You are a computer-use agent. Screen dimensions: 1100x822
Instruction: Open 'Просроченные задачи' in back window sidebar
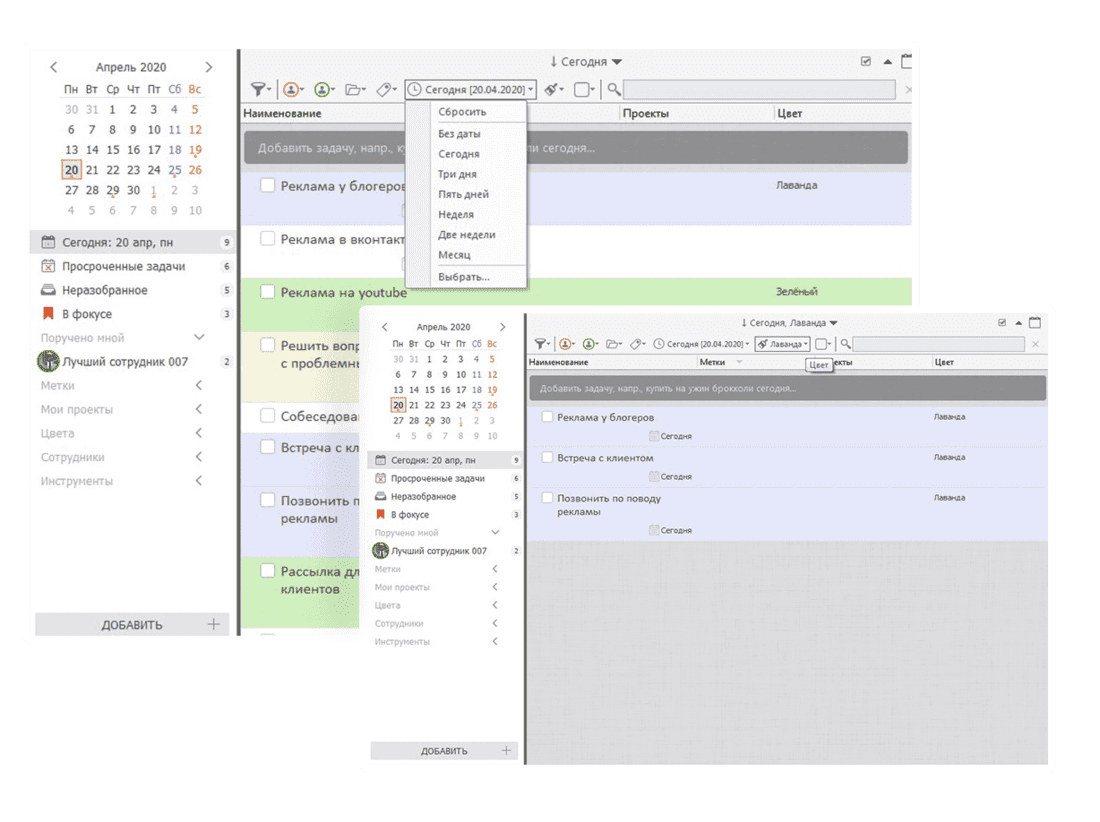[x=135, y=266]
